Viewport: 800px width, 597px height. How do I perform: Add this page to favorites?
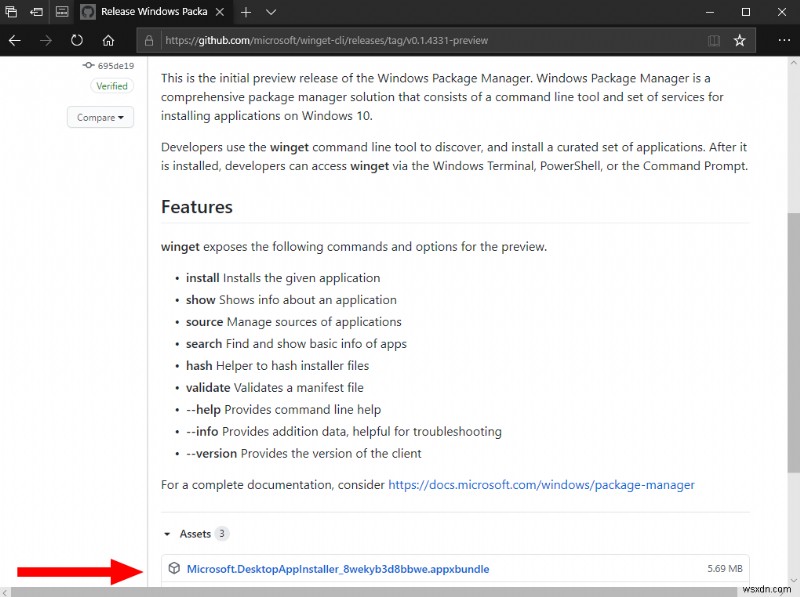(x=740, y=40)
